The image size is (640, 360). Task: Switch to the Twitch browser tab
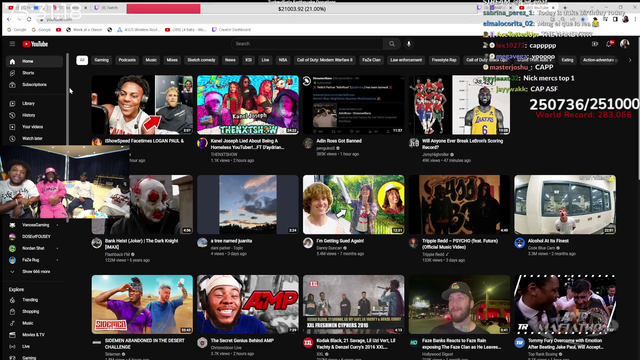[x=106, y=8]
